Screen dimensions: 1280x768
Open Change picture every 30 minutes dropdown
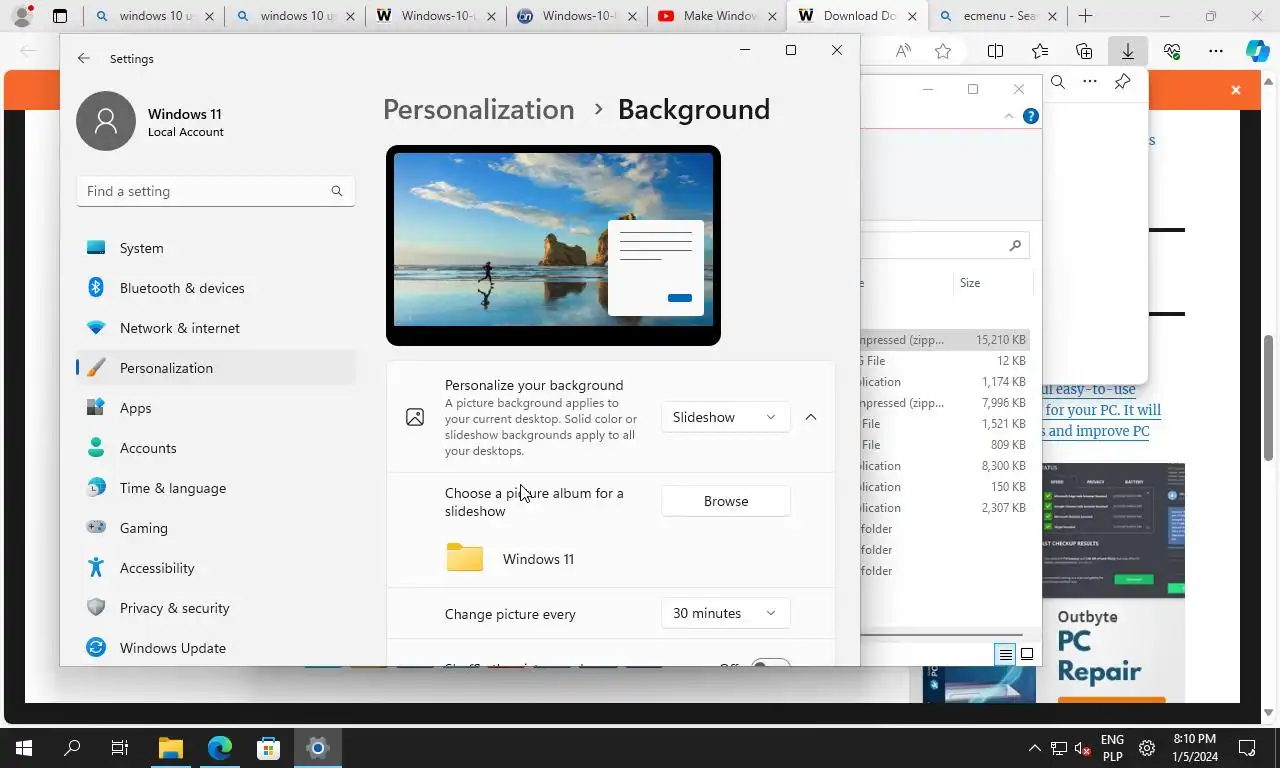pos(725,613)
